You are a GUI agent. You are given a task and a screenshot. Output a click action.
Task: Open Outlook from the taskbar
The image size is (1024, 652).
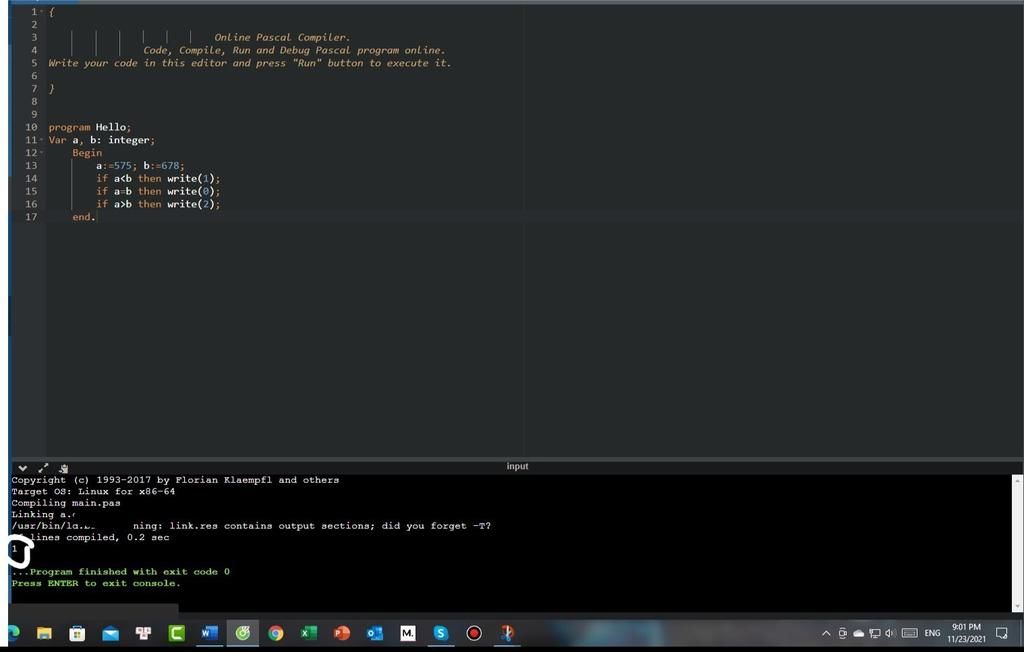375,633
